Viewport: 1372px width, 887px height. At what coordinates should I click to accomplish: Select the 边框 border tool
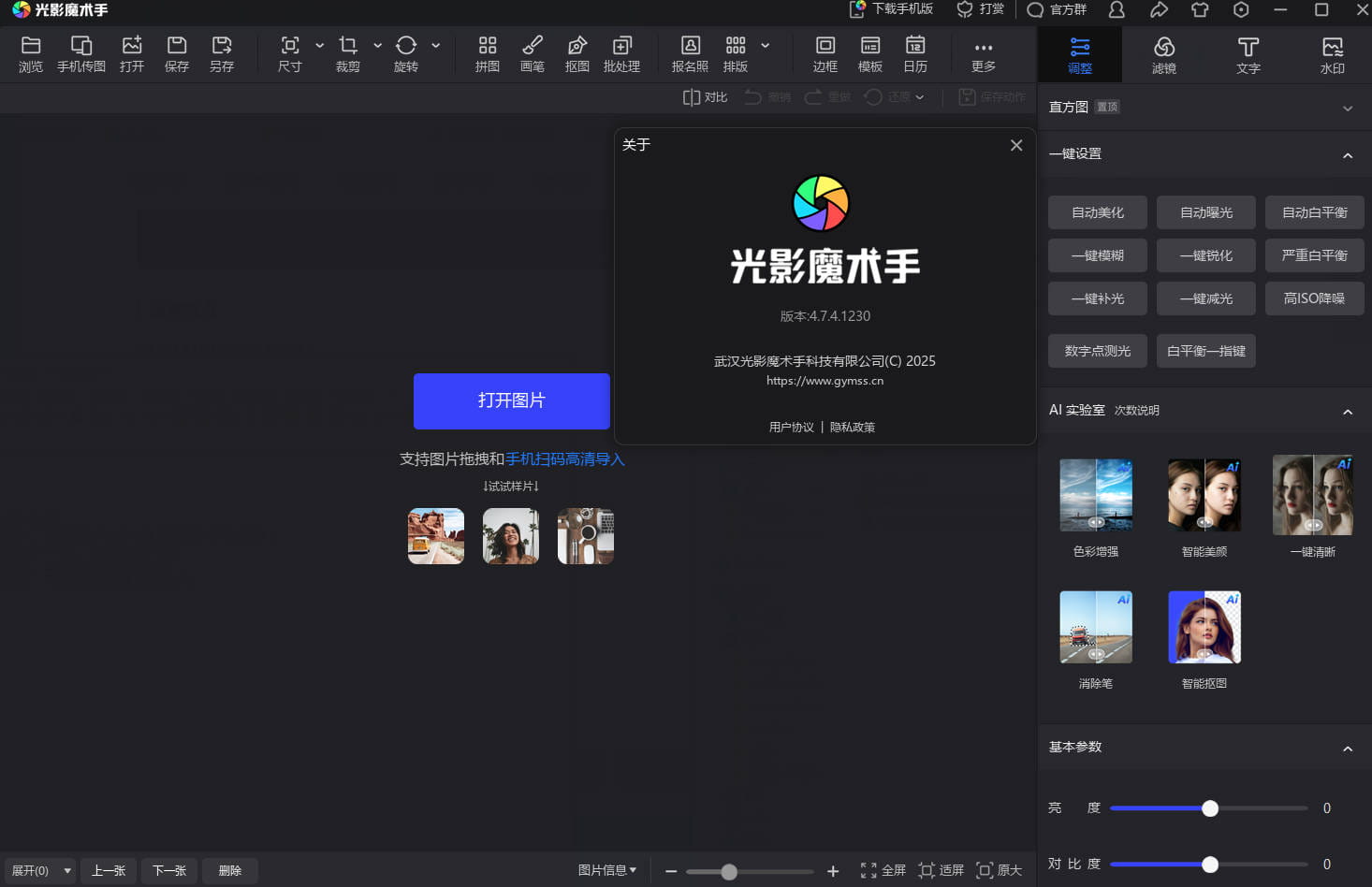825,53
